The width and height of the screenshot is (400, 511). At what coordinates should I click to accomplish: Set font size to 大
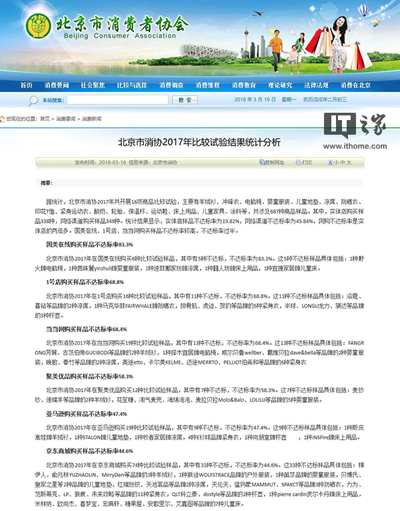(349, 162)
